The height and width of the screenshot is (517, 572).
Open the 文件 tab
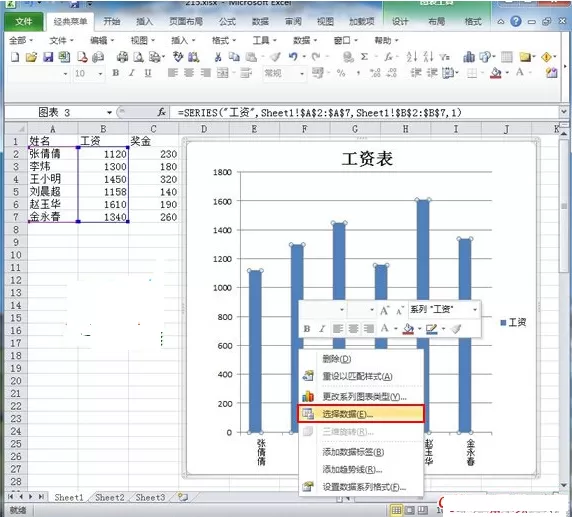[x=24, y=22]
